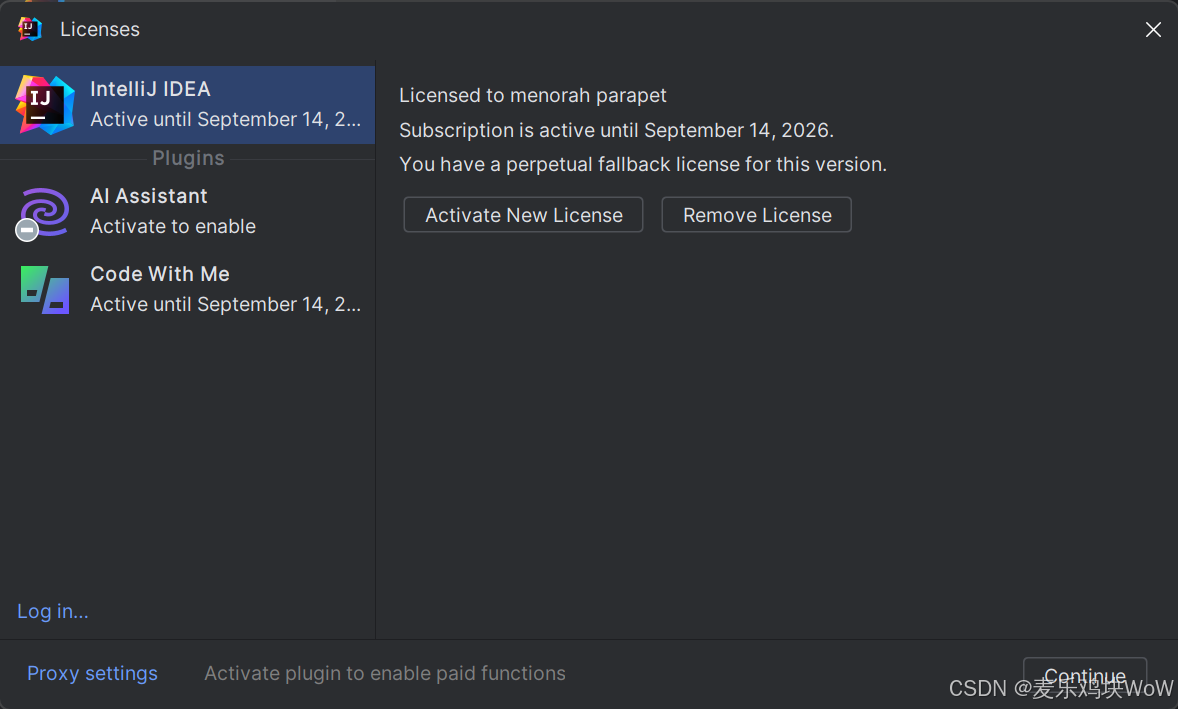Select the IntelliJ IDEA license entry title
Image resolution: width=1178 pixels, height=709 pixels.
click(150, 89)
